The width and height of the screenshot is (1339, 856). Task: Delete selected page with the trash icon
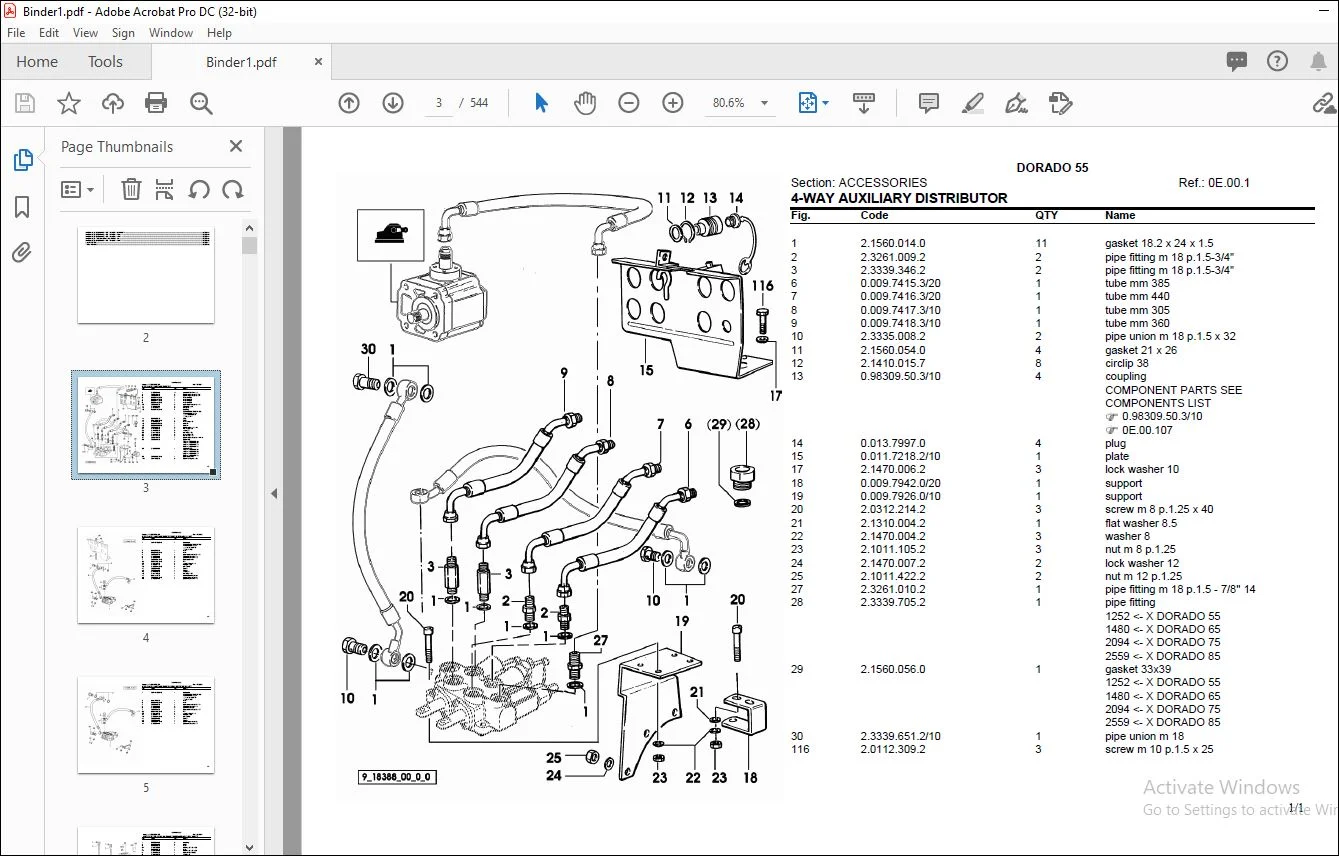click(x=131, y=189)
